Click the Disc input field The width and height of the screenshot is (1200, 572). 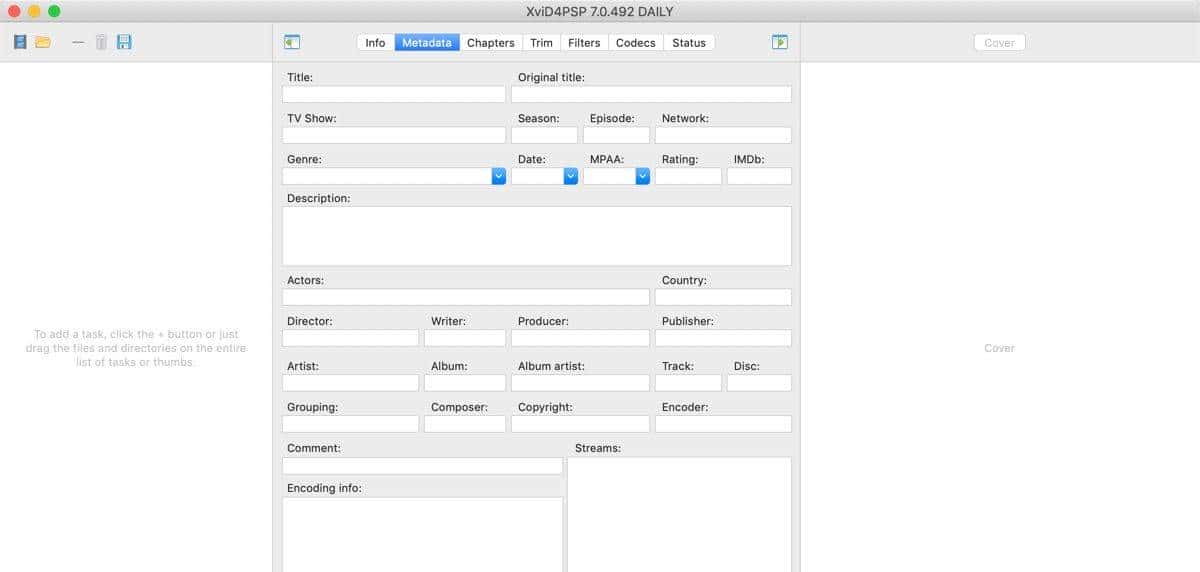coord(759,383)
